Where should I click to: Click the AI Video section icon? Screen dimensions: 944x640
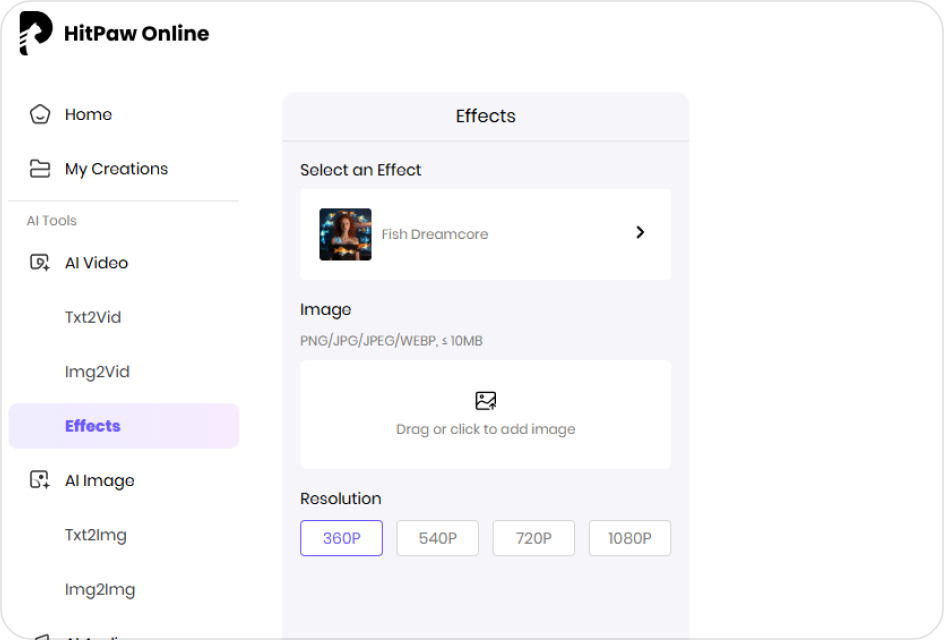click(40, 263)
